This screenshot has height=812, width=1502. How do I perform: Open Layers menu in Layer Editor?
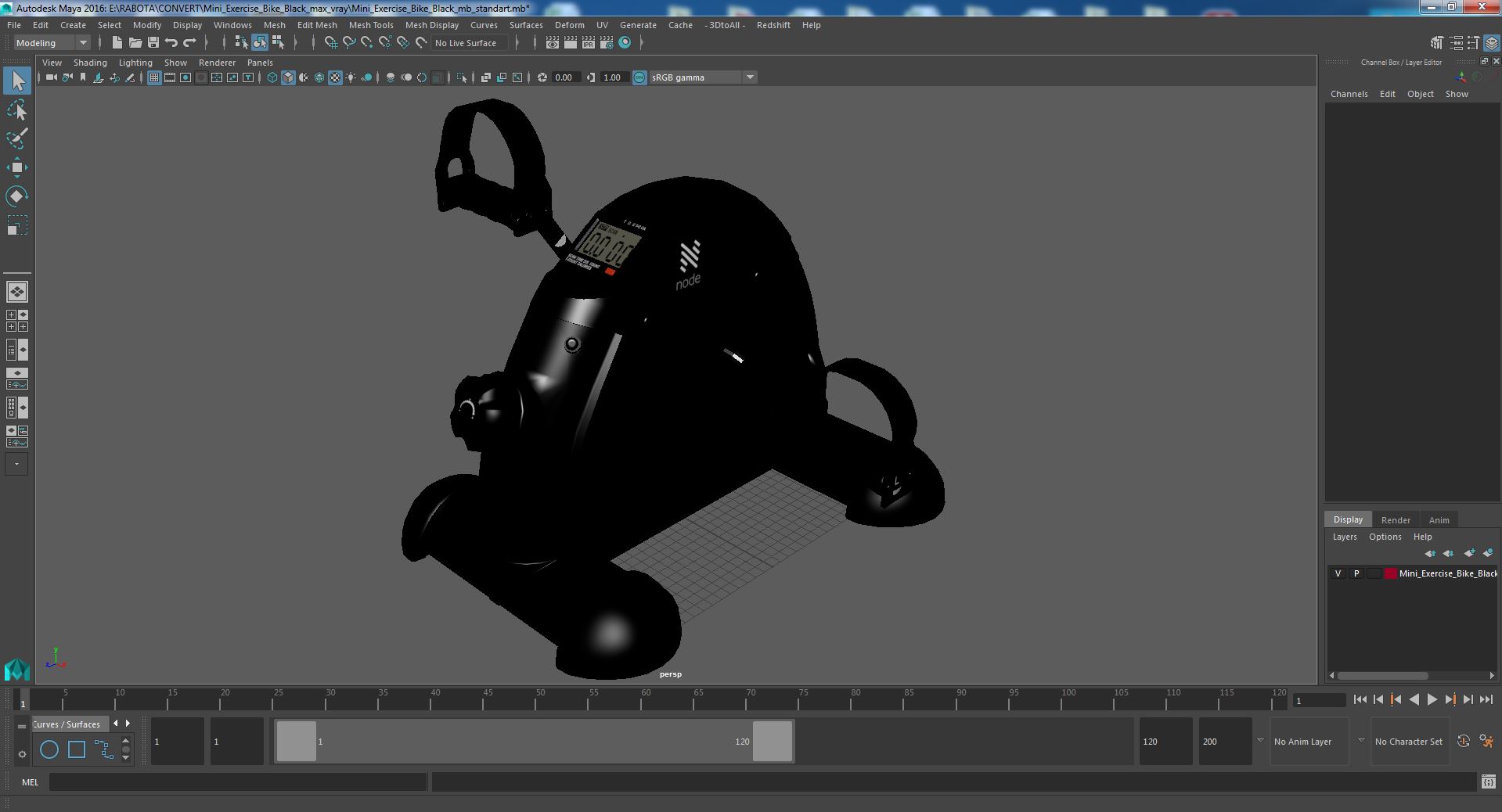pos(1344,537)
